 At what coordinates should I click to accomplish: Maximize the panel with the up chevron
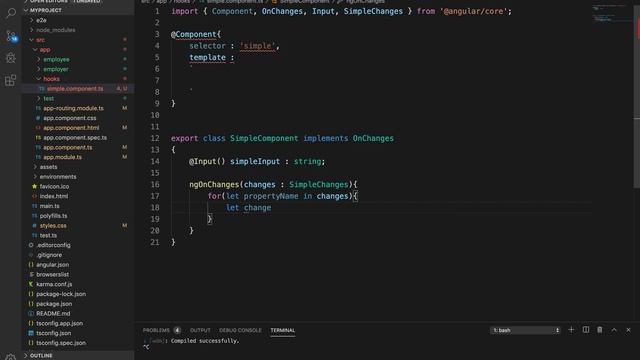click(614, 330)
